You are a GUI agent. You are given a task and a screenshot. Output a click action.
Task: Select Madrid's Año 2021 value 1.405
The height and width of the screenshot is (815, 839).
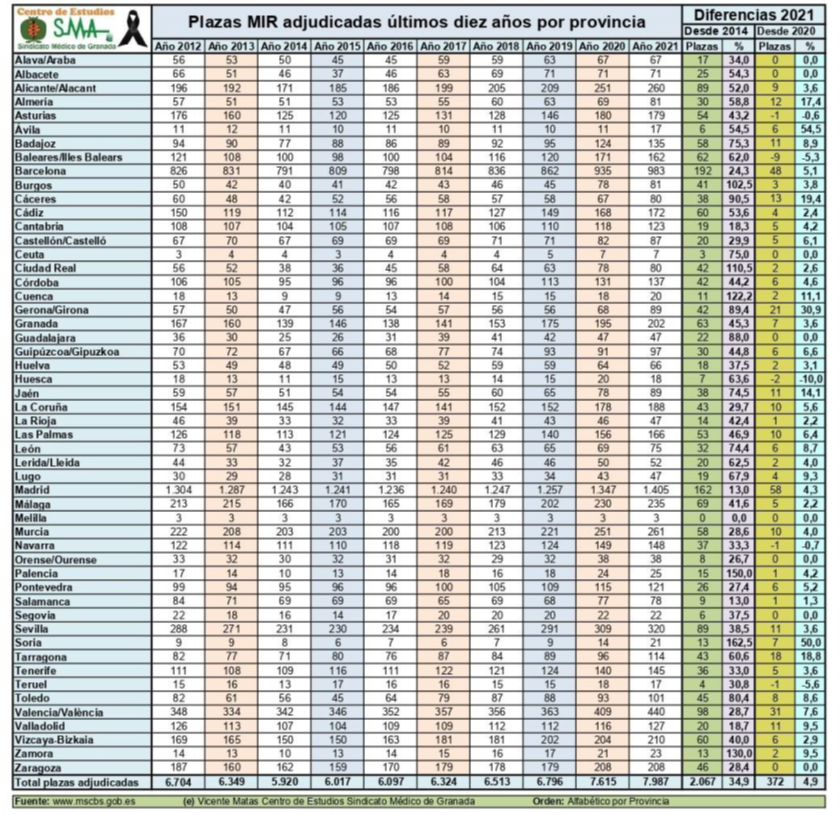655,490
